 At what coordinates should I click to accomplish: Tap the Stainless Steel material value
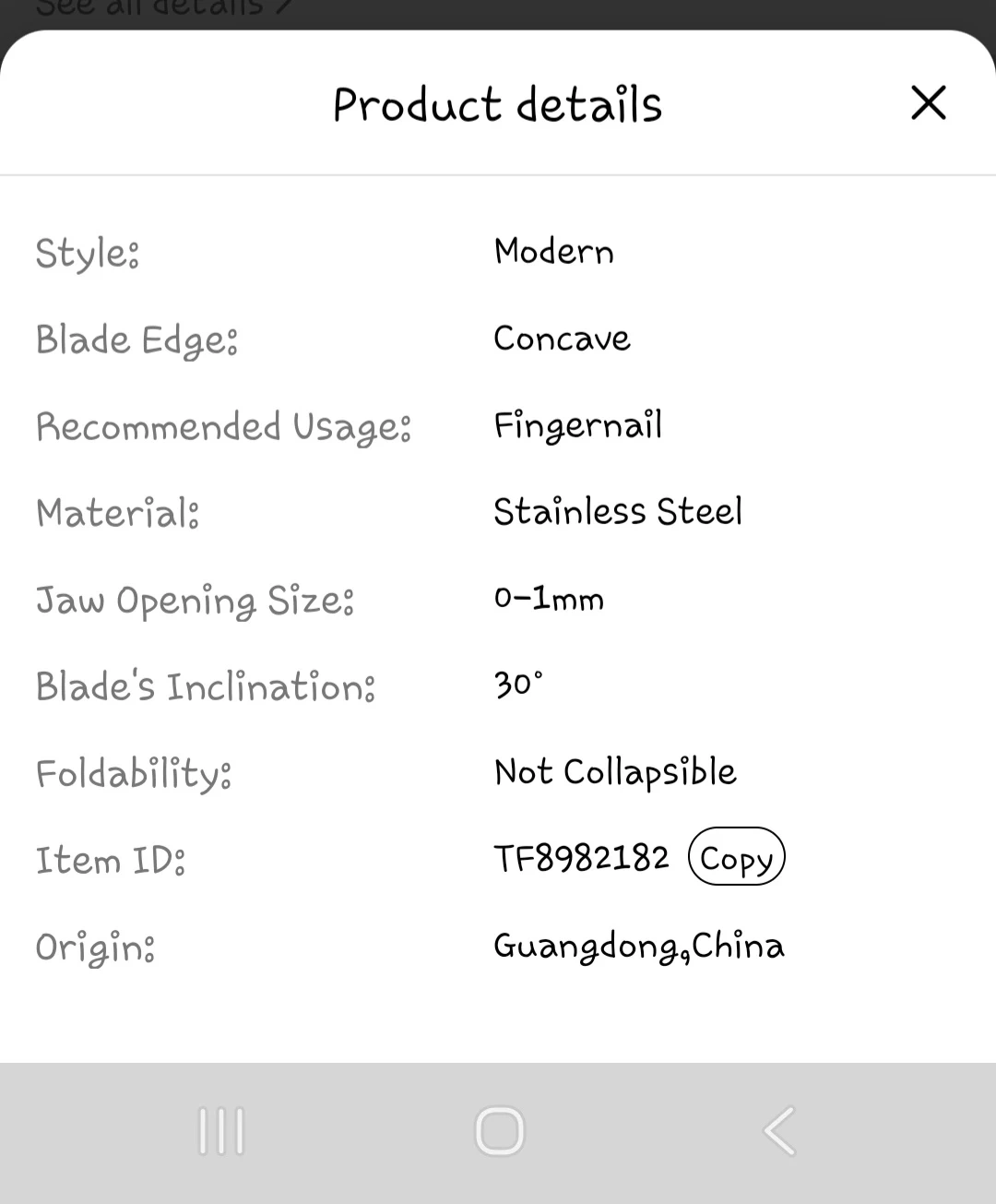click(x=617, y=511)
